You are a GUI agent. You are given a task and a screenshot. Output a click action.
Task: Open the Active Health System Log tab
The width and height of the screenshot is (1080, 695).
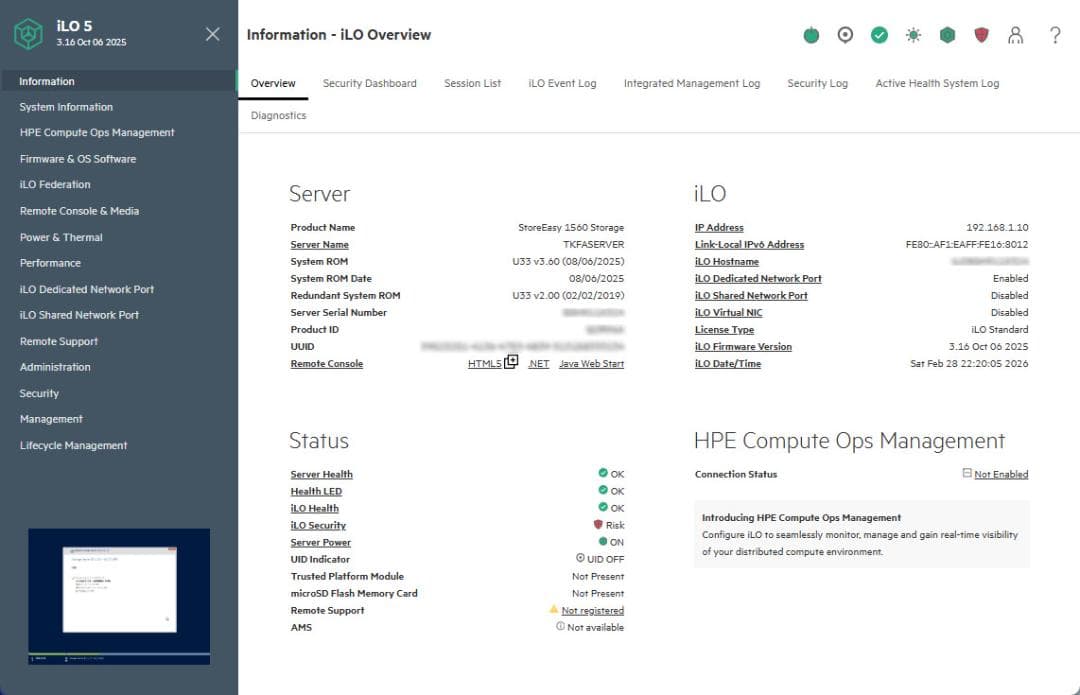coord(937,83)
